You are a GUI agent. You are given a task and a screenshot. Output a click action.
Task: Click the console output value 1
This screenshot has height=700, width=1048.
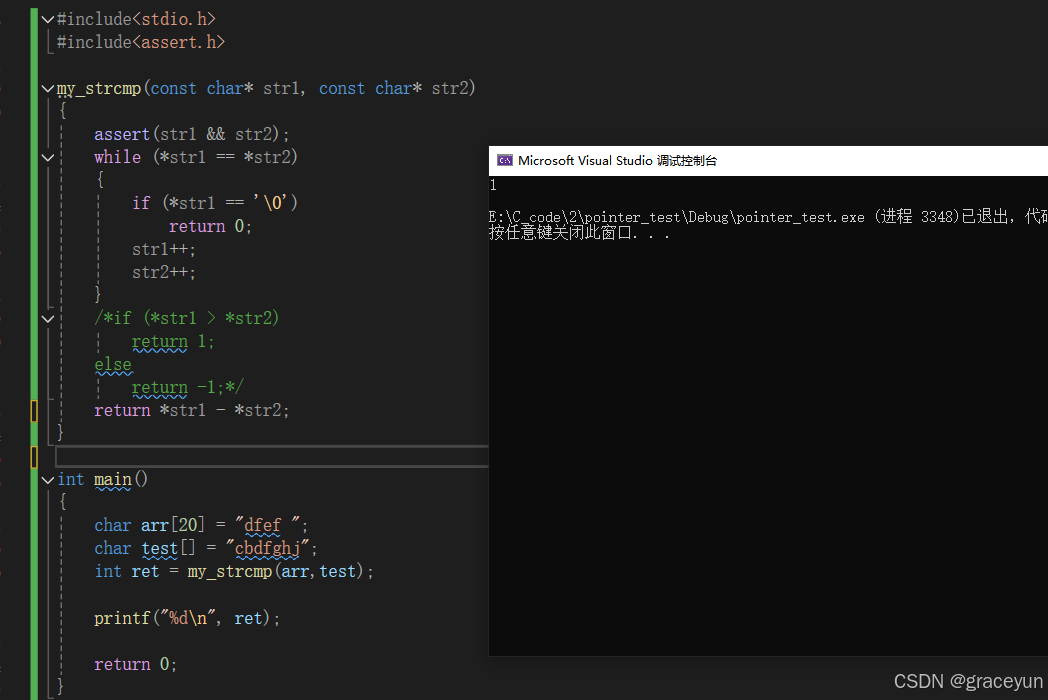coord(493,185)
